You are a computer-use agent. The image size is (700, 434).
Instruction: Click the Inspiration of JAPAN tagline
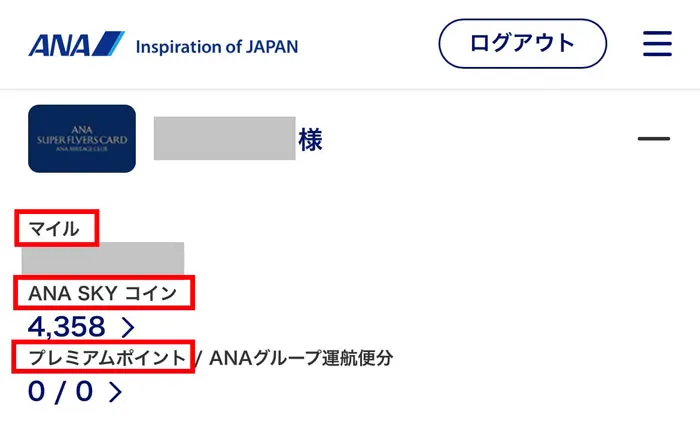[x=217, y=46]
